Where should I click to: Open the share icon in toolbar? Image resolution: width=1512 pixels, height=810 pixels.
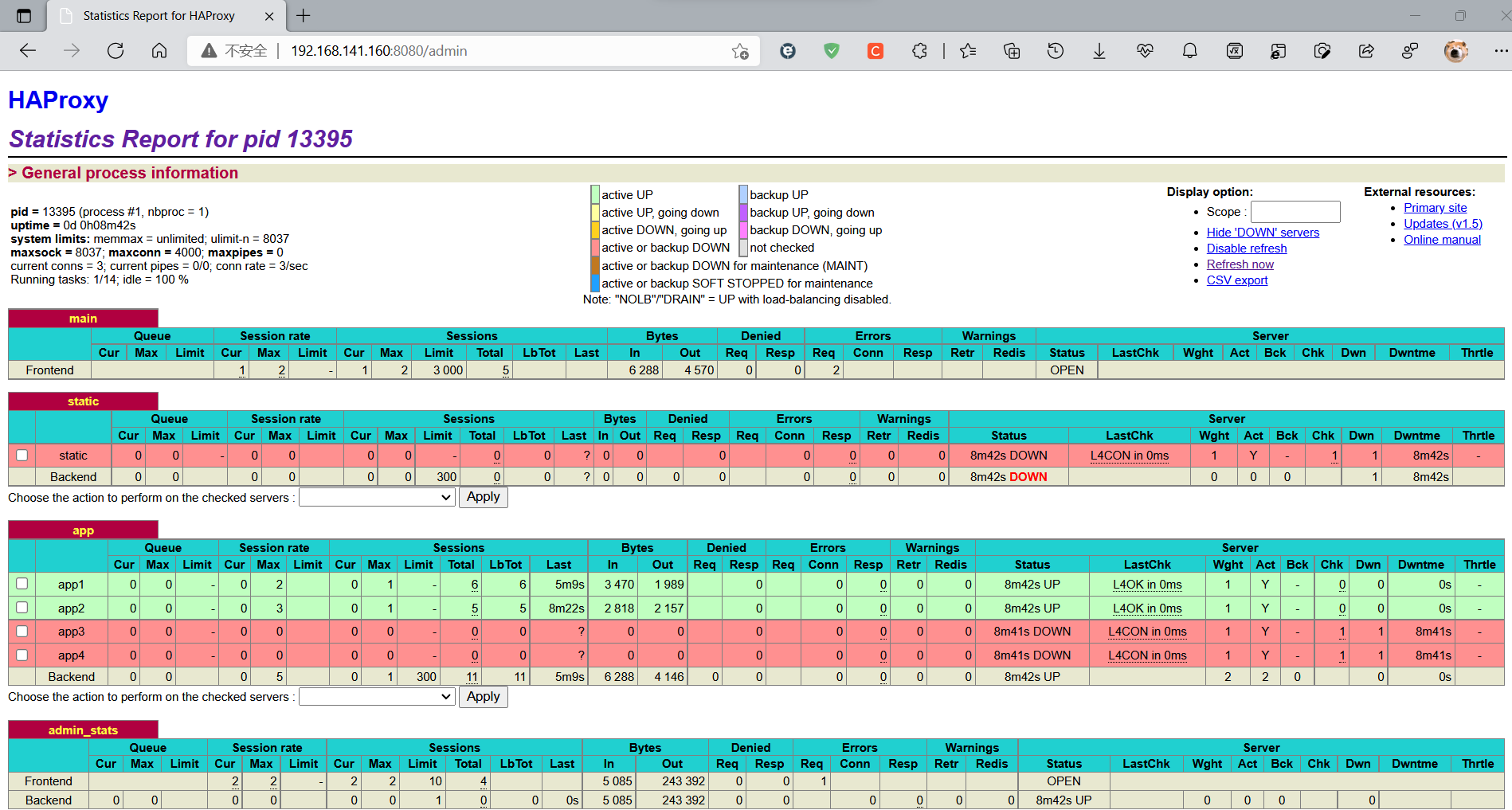tap(1366, 51)
